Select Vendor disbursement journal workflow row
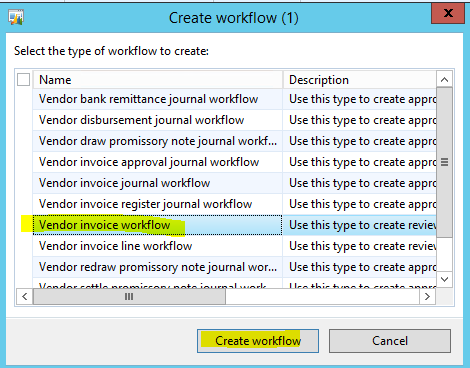Image resolution: width=470 pixels, height=368 pixels. [x=157, y=120]
